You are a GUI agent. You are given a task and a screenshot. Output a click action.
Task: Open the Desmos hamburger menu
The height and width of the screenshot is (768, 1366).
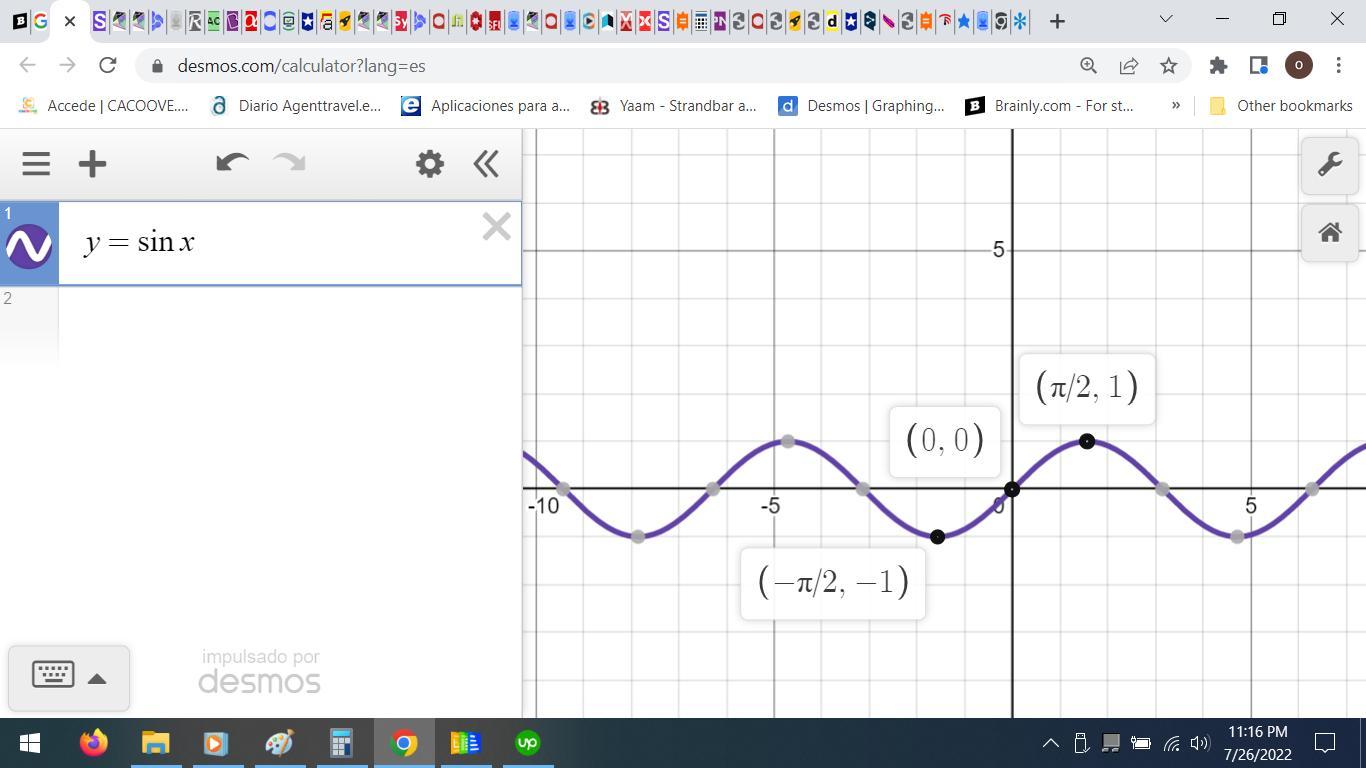[36, 164]
